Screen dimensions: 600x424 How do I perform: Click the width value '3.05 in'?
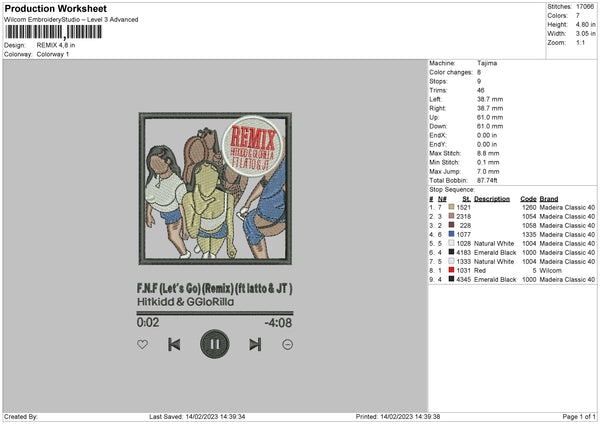pyautogui.click(x=585, y=34)
